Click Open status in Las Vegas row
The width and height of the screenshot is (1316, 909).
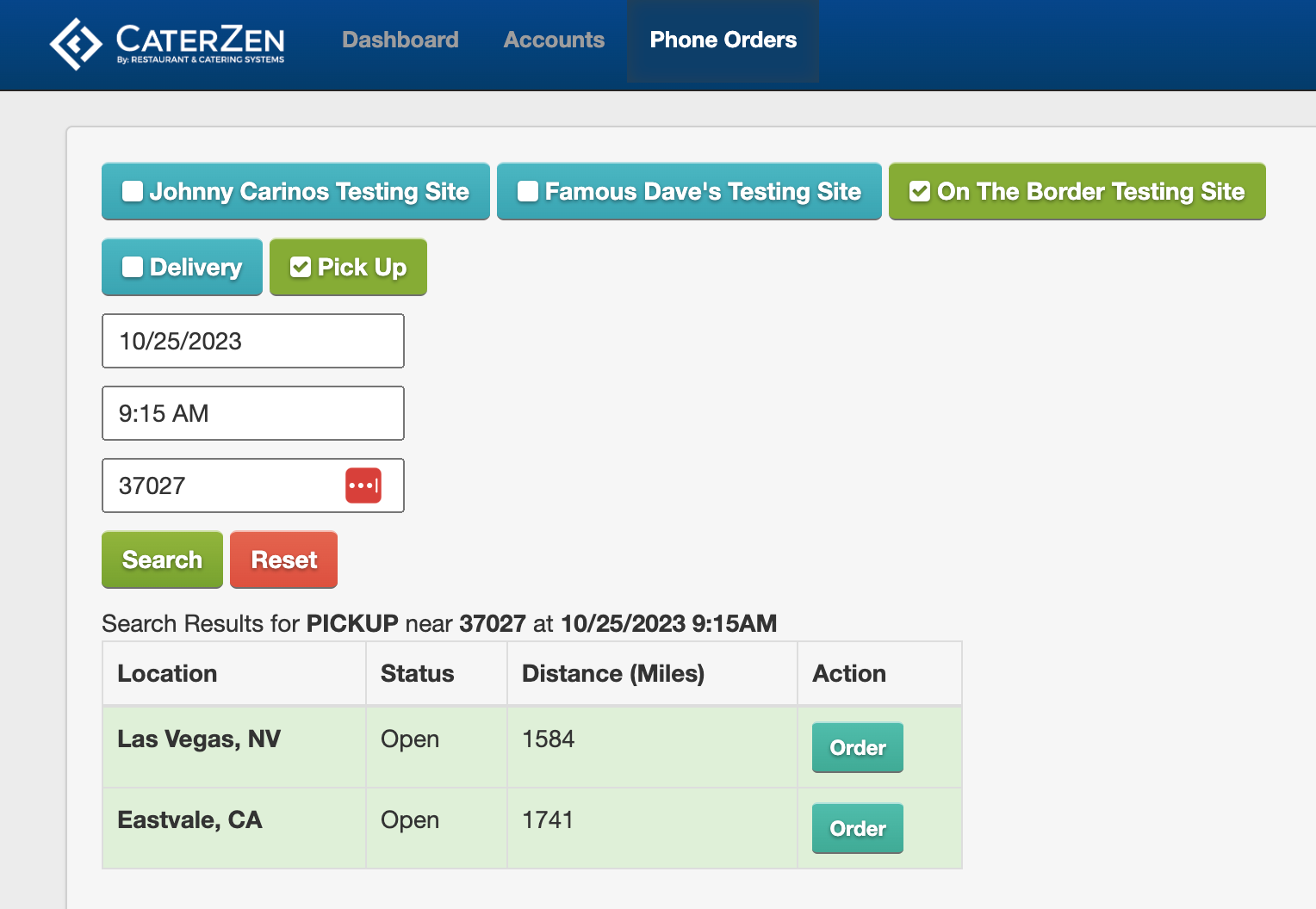click(410, 739)
